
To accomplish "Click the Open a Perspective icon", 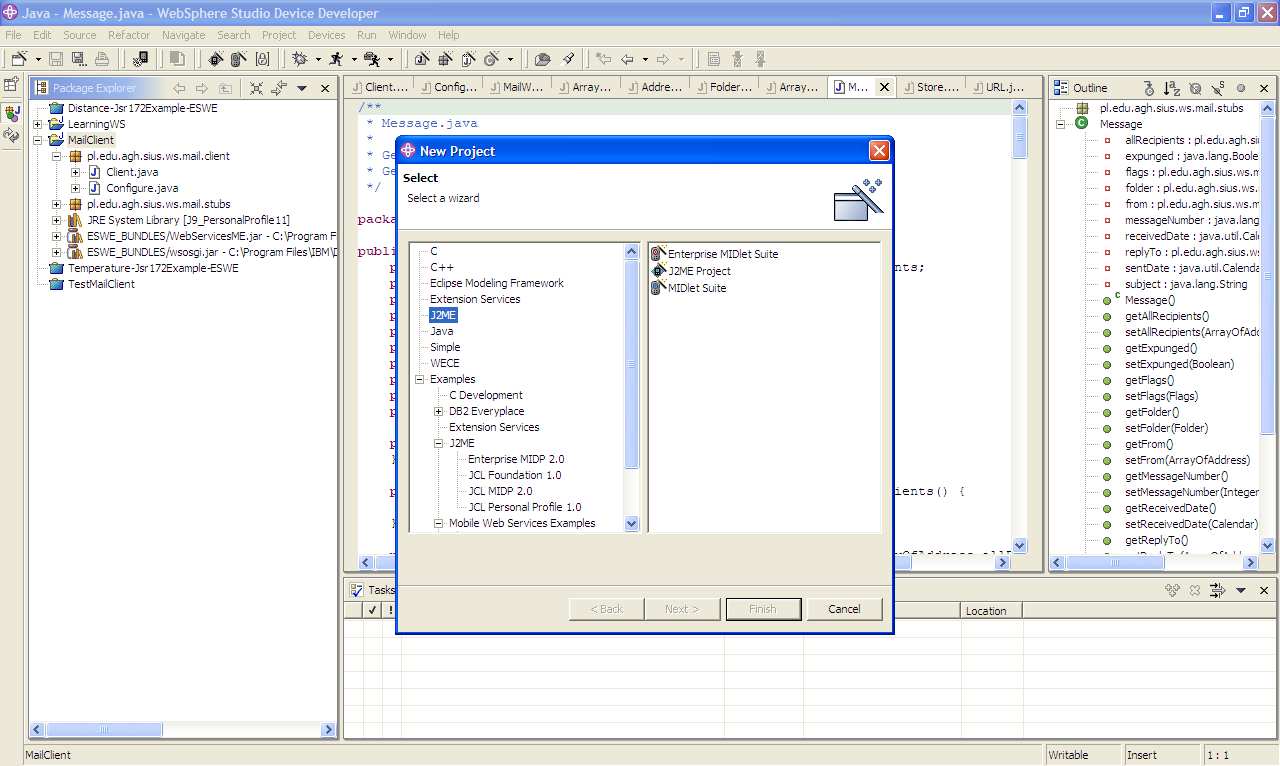I will [11, 85].
